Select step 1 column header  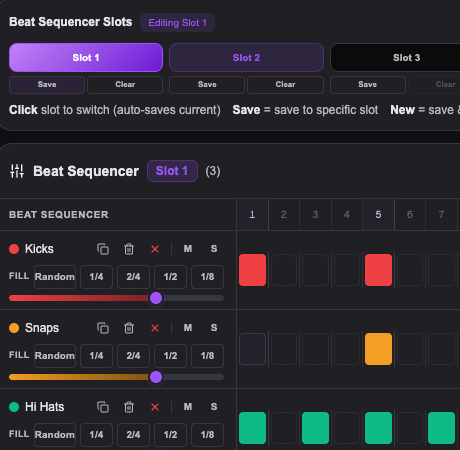[252, 215]
